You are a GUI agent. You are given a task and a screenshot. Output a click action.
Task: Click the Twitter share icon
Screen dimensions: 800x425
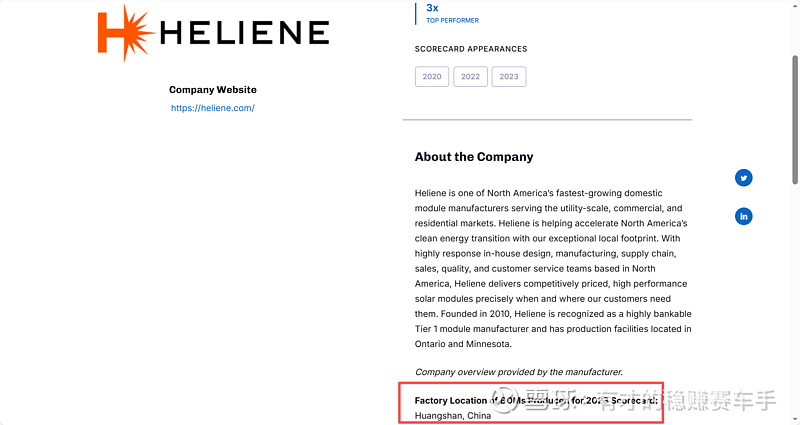tap(743, 178)
